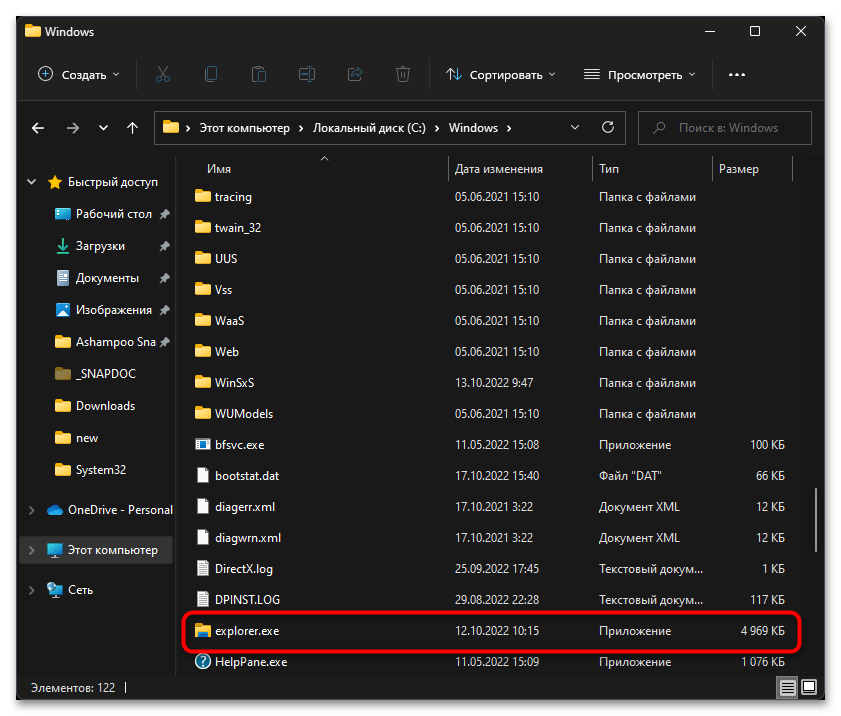The height and width of the screenshot is (716, 841).
Task: Click the Rename icon in toolbar
Action: click(x=307, y=74)
